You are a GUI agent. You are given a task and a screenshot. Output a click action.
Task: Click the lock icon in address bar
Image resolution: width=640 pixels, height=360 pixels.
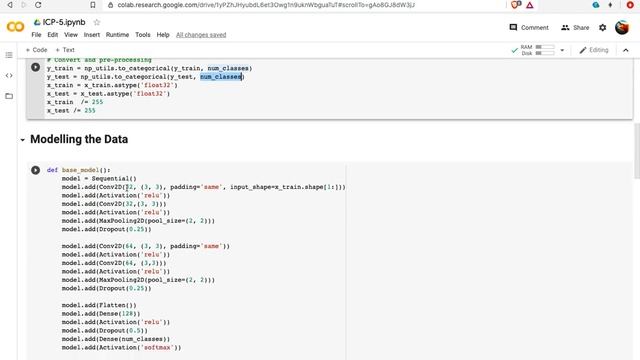(x=110, y=5)
